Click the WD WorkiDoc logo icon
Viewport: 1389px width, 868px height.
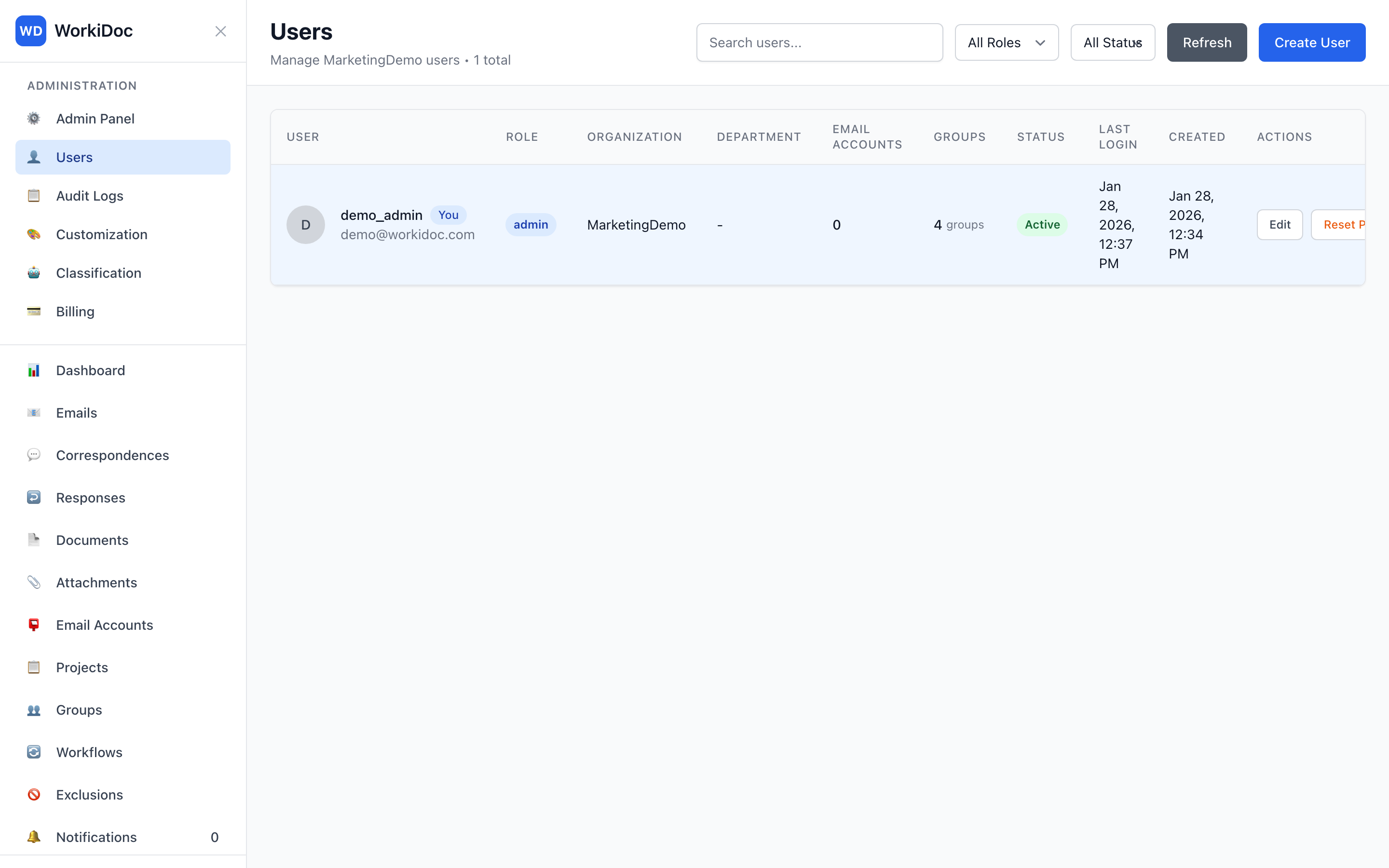[31, 31]
